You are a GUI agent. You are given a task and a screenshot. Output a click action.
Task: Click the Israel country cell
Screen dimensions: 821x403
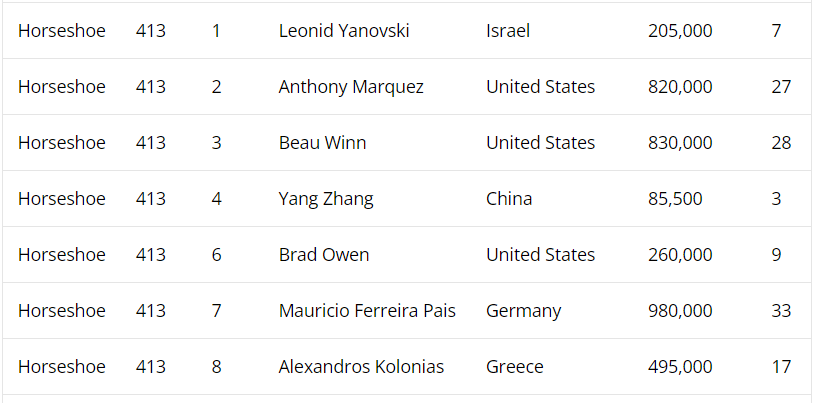(508, 31)
